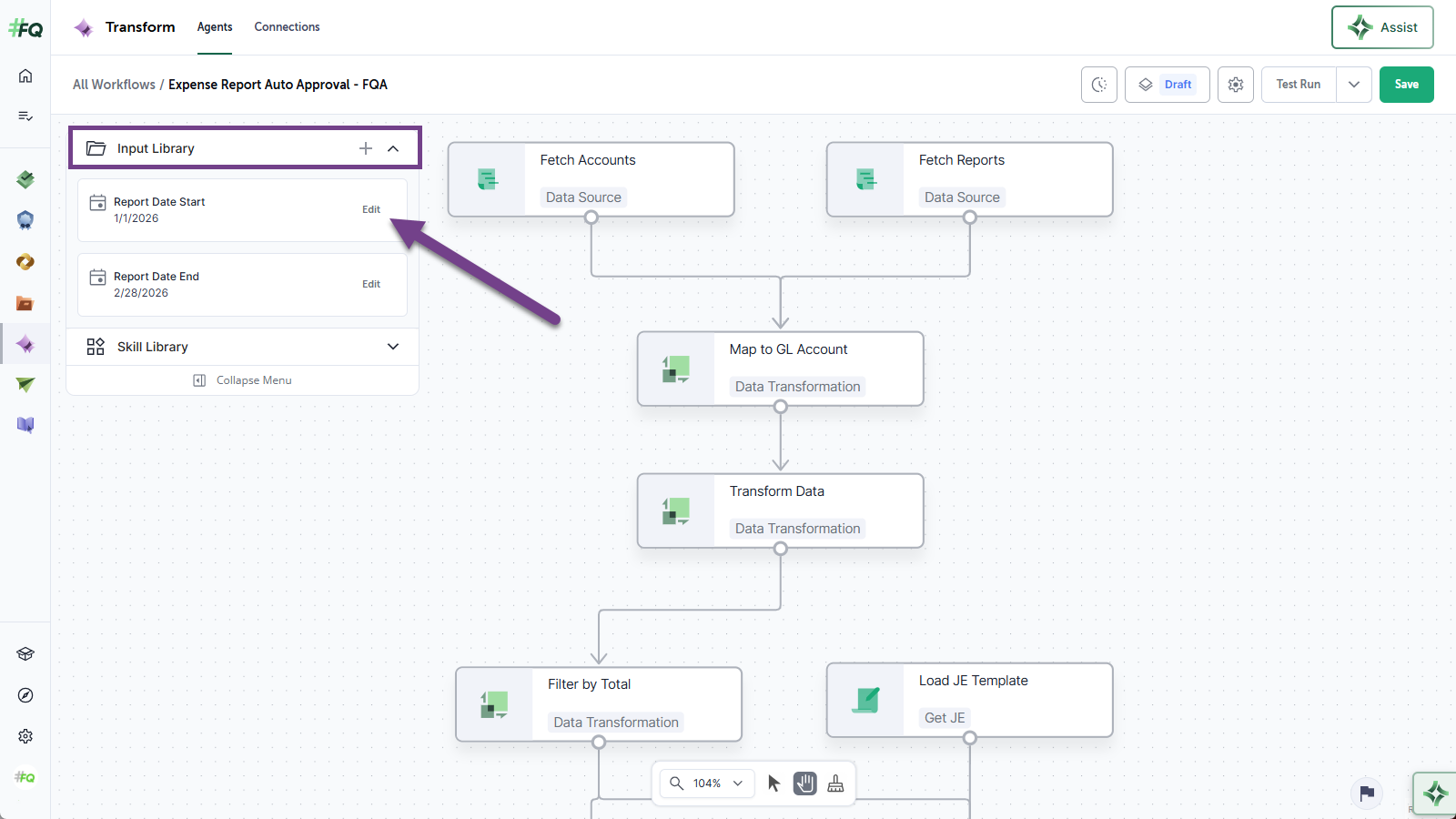The width and height of the screenshot is (1456, 819).
Task: Click the date value 1/1/2026
Action: pyautogui.click(x=136, y=218)
